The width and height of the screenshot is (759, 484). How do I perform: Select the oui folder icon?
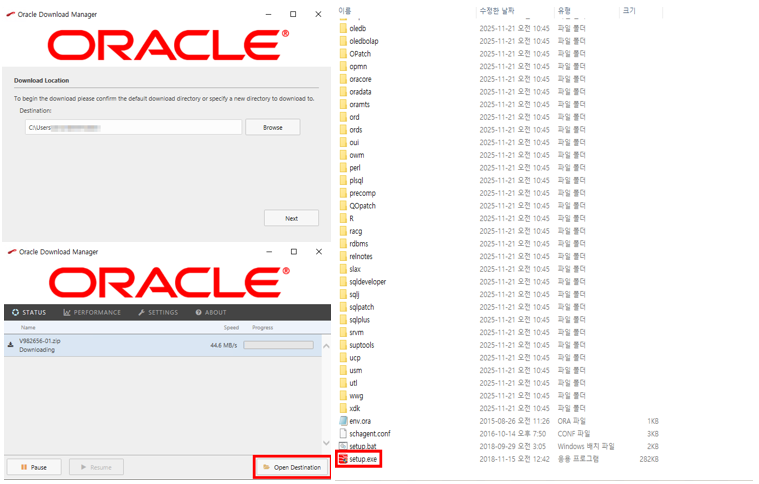point(343,142)
